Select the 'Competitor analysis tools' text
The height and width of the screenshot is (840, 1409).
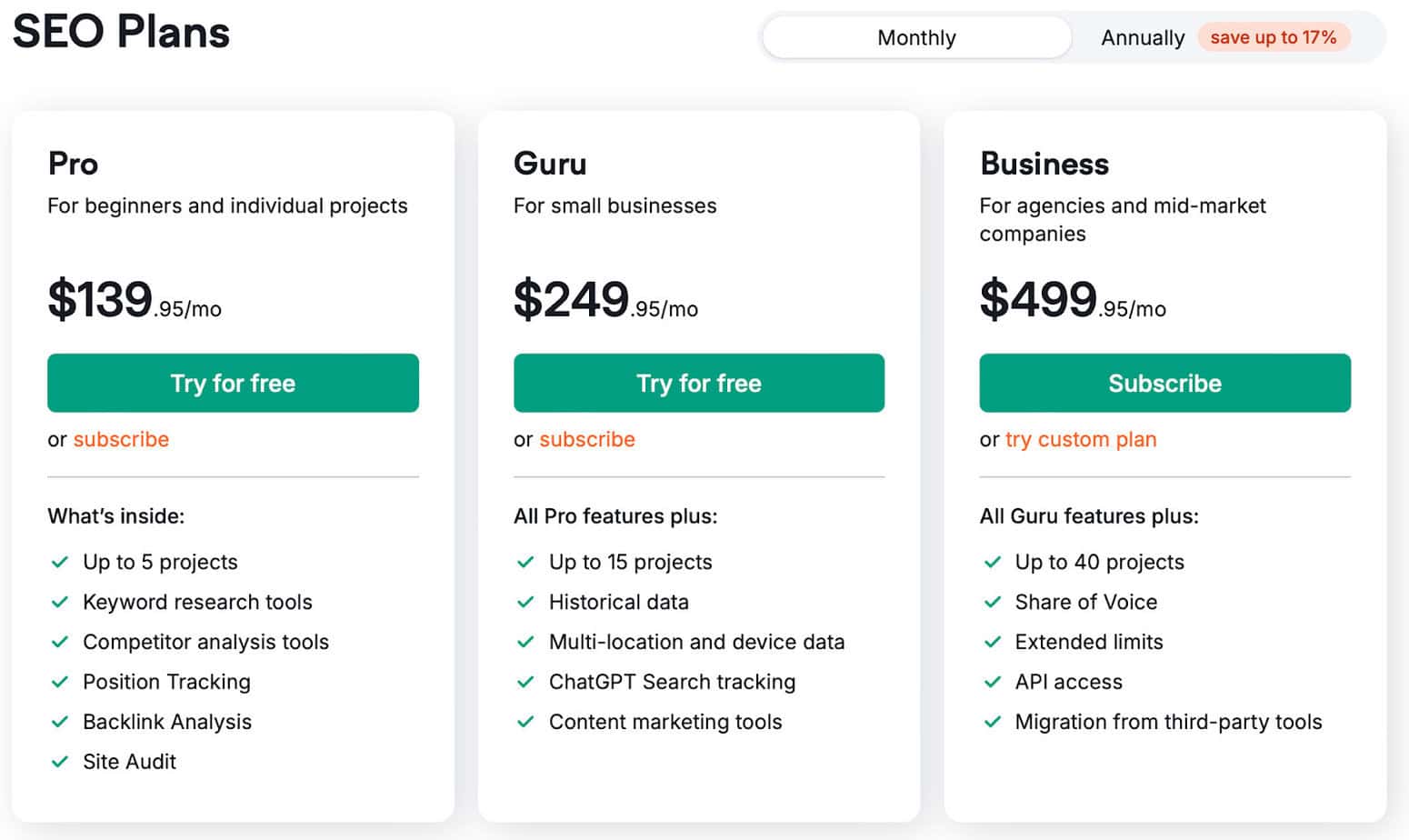tap(205, 642)
